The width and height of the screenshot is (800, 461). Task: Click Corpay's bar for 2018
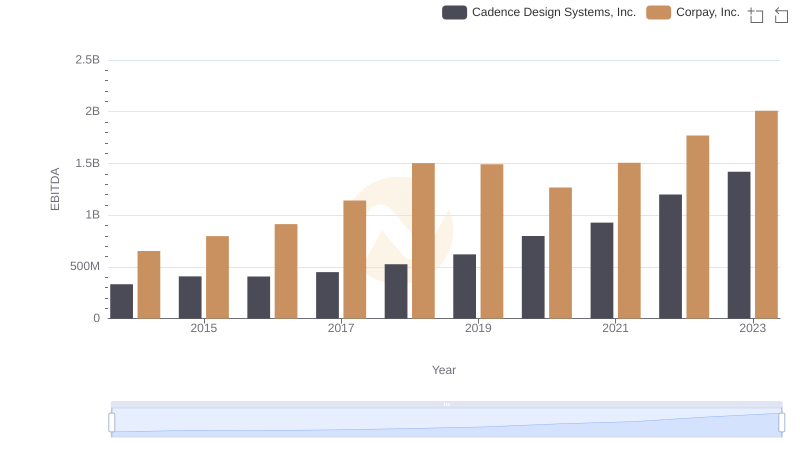tap(423, 240)
